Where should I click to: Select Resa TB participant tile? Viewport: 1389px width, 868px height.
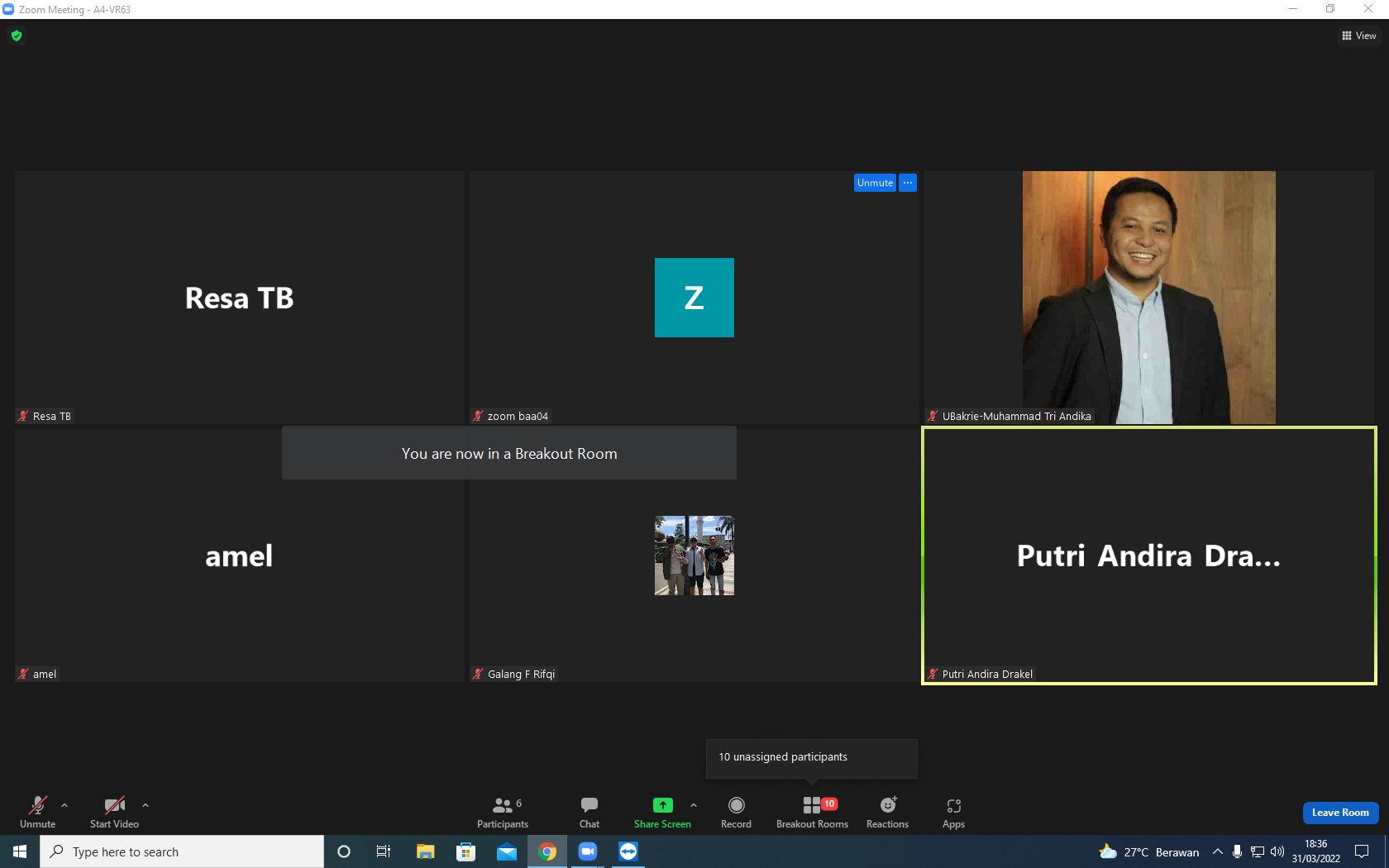pyautogui.click(x=240, y=298)
